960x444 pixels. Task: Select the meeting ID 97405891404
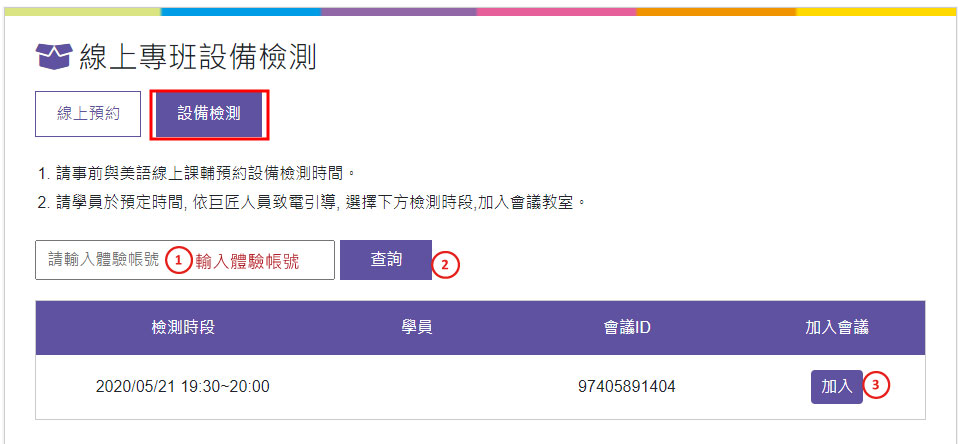[x=626, y=387]
